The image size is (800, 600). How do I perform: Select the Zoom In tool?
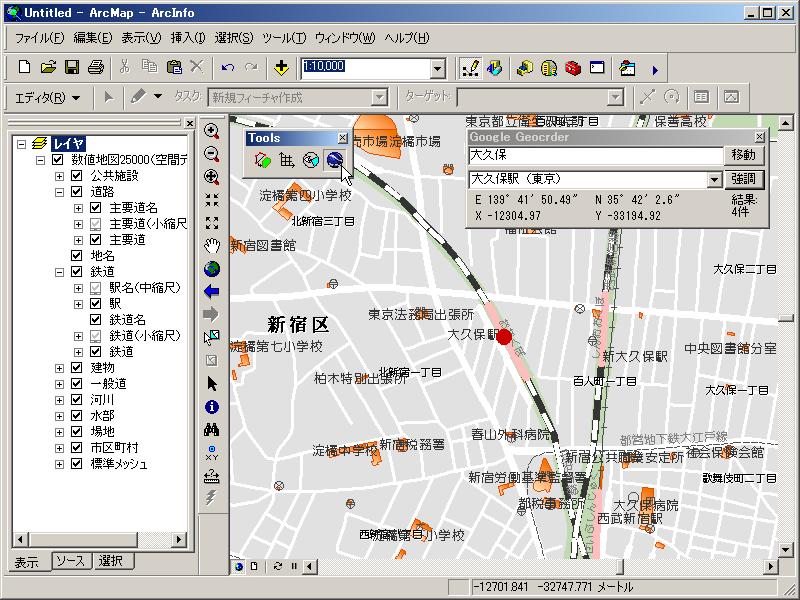[x=212, y=132]
